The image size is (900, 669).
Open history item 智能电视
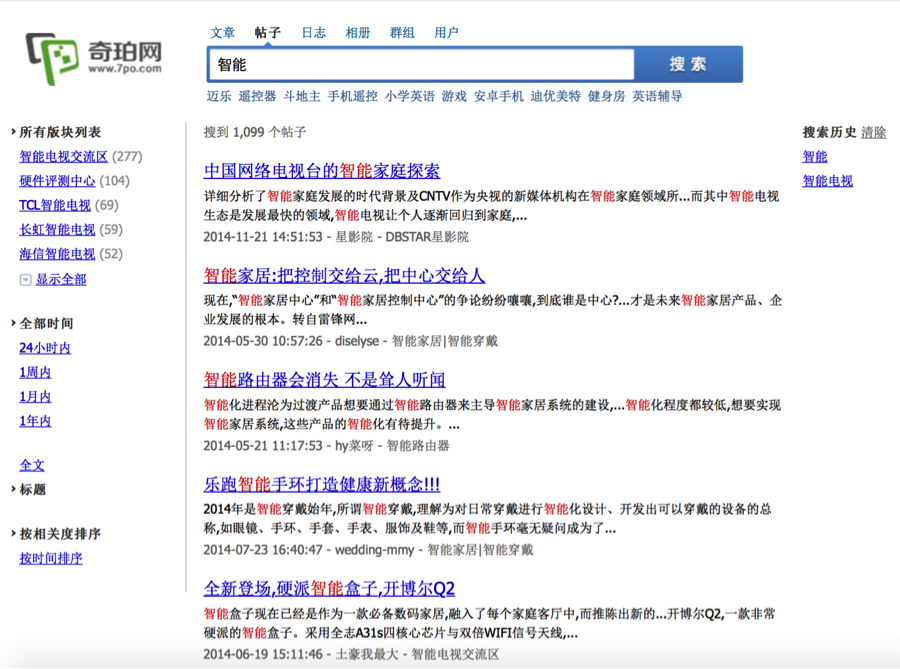[x=828, y=181]
